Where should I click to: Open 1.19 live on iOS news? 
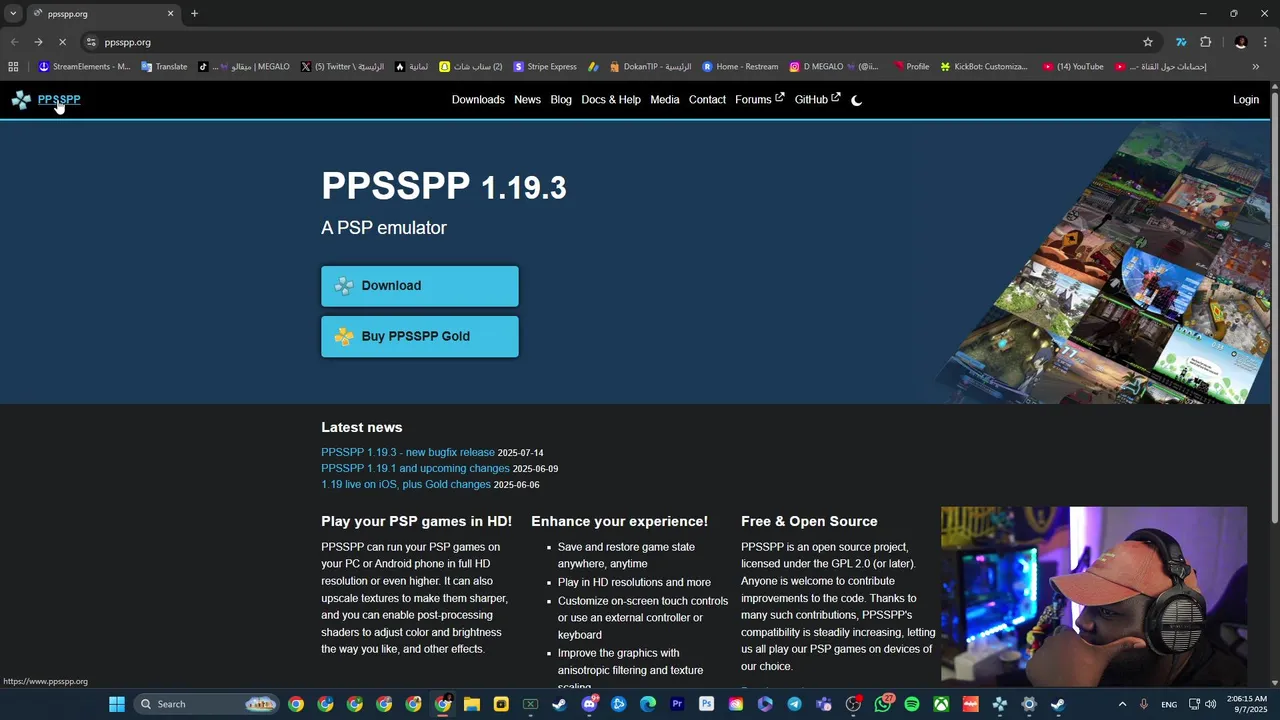(406, 484)
